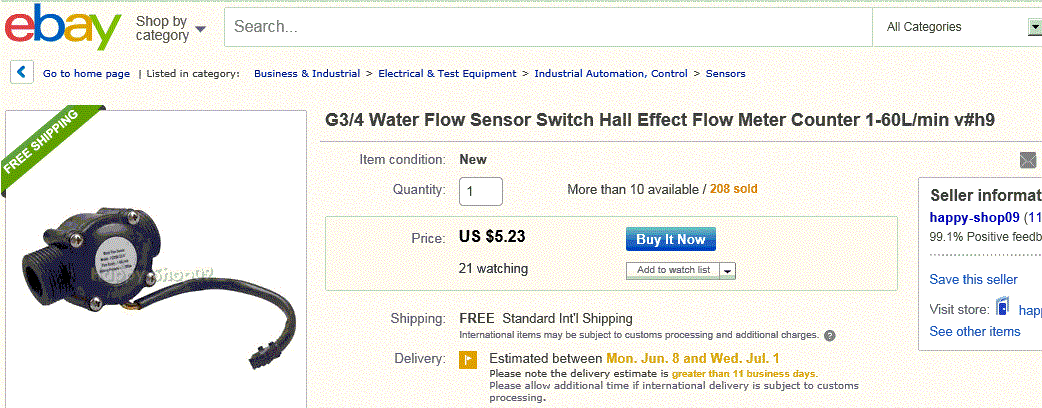Screen dimensions: 1042x408
Task: Click the back arrow icon
Action: tap(22, 73)
